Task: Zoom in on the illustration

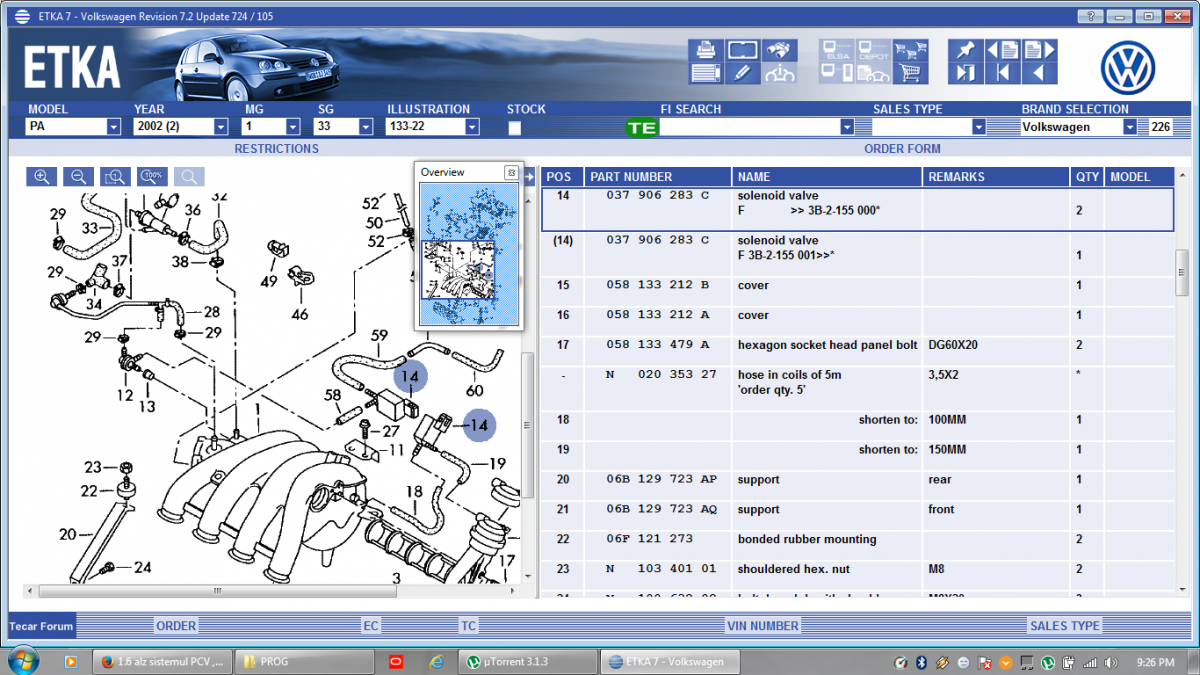Action: click(42, 176)
